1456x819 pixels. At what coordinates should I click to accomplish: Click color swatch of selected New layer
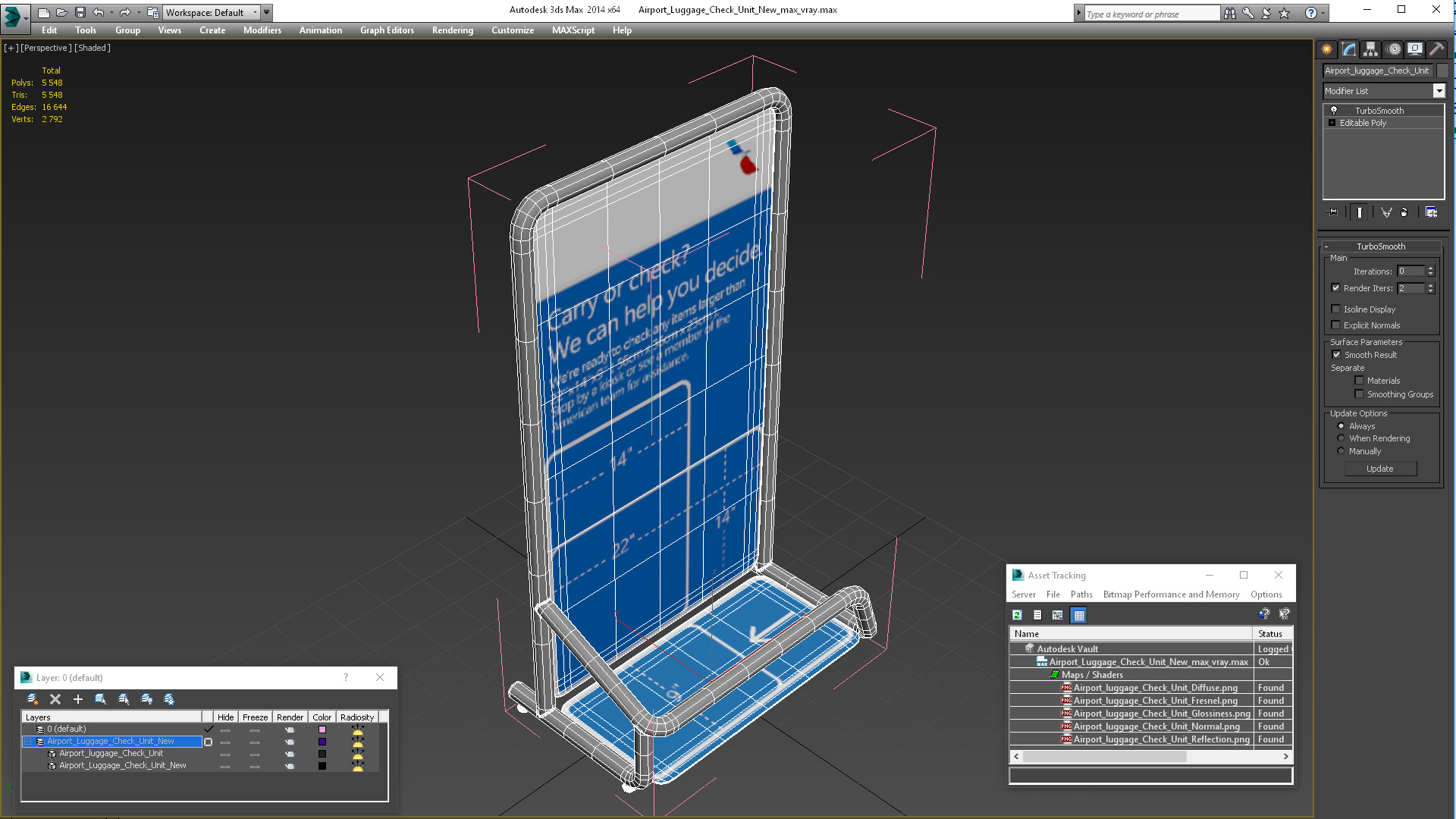pos(322,742)
